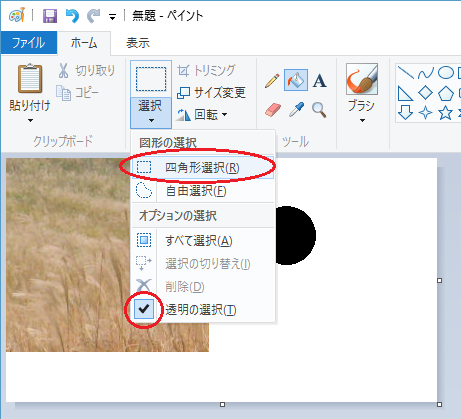Viewport: 461px width, 419px height.
Task: Select the Fill with color bucket tool
Action: click(x=296, y=80)
